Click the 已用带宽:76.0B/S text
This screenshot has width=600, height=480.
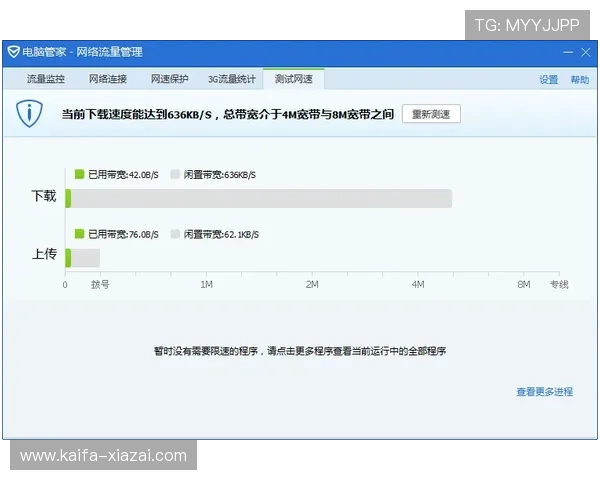[123, 234]
